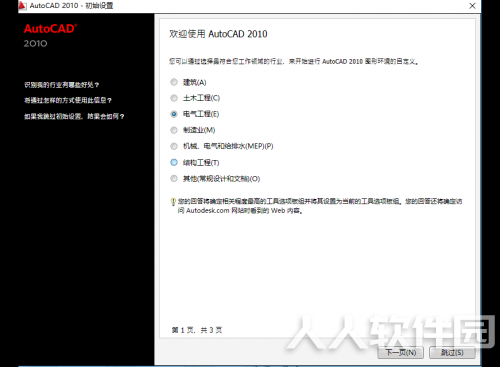This screenshot has height=367, width=500.
Task: Click the AutoCAD 2010 logo in sidebar
Action: coord(50,35)
